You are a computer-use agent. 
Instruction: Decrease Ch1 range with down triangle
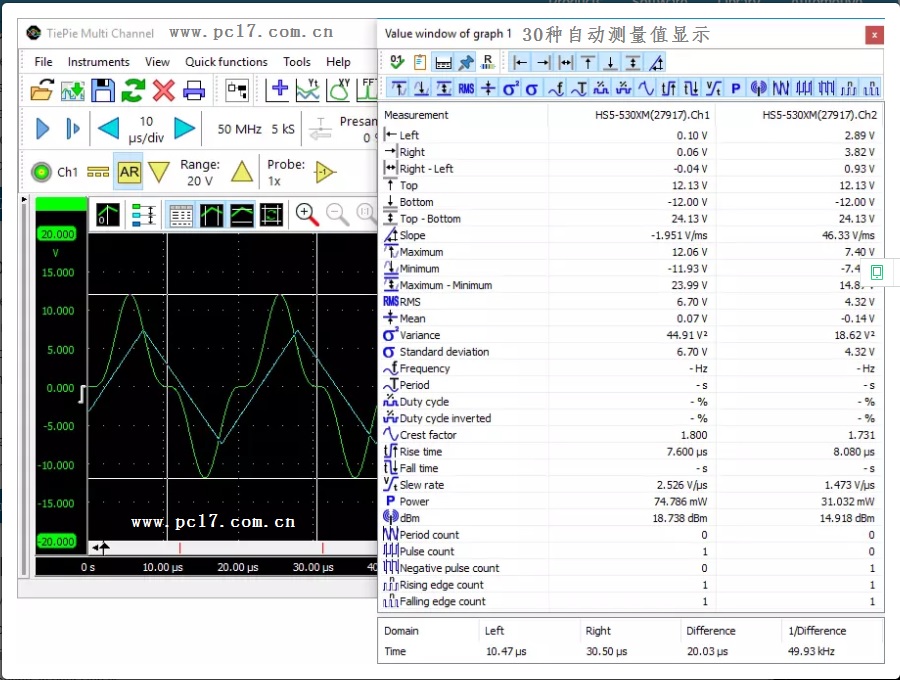(159, 171)
